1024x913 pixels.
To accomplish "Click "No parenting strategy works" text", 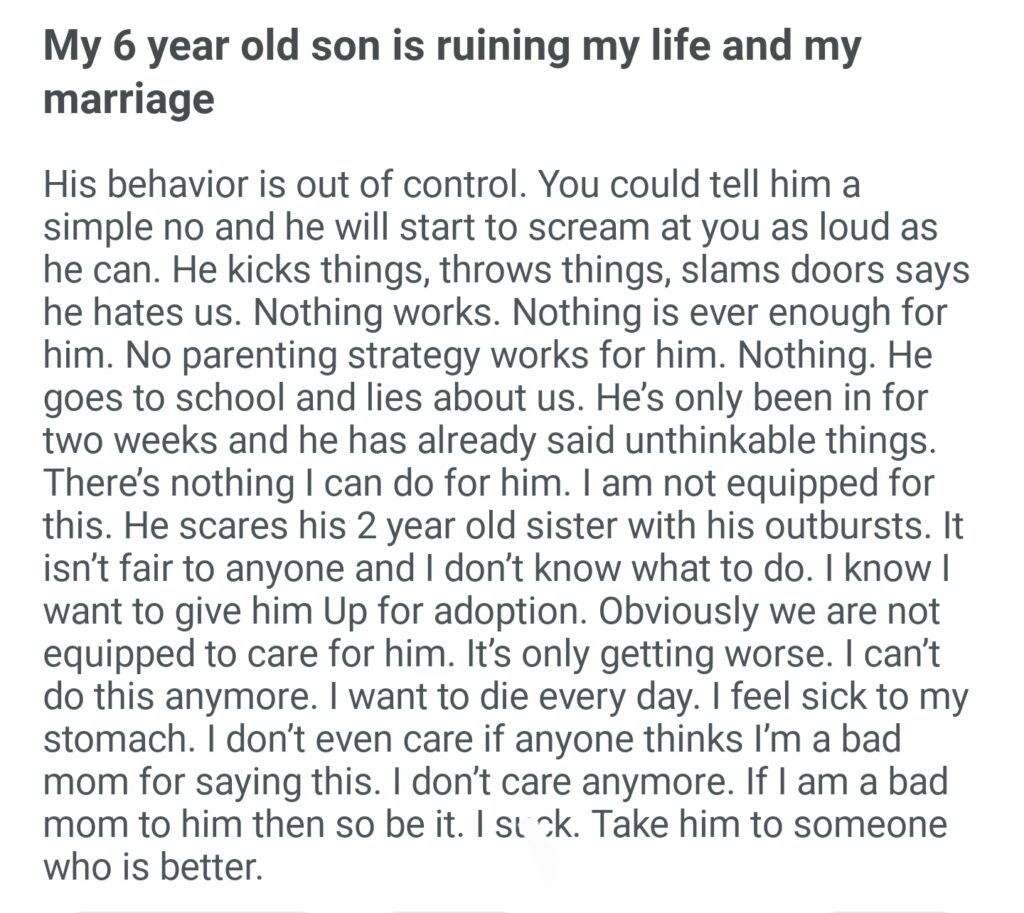I will click(x=339, y=355).
